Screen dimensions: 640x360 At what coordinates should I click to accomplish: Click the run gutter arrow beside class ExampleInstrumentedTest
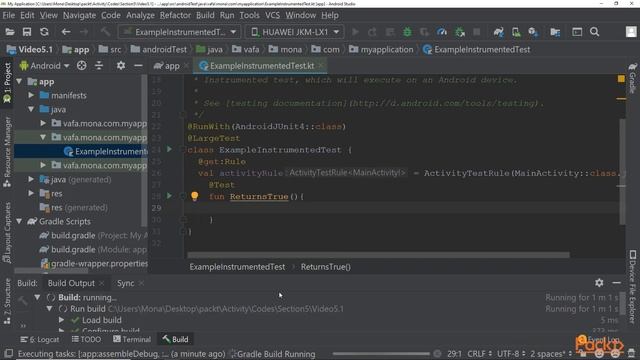click(169, 149)
